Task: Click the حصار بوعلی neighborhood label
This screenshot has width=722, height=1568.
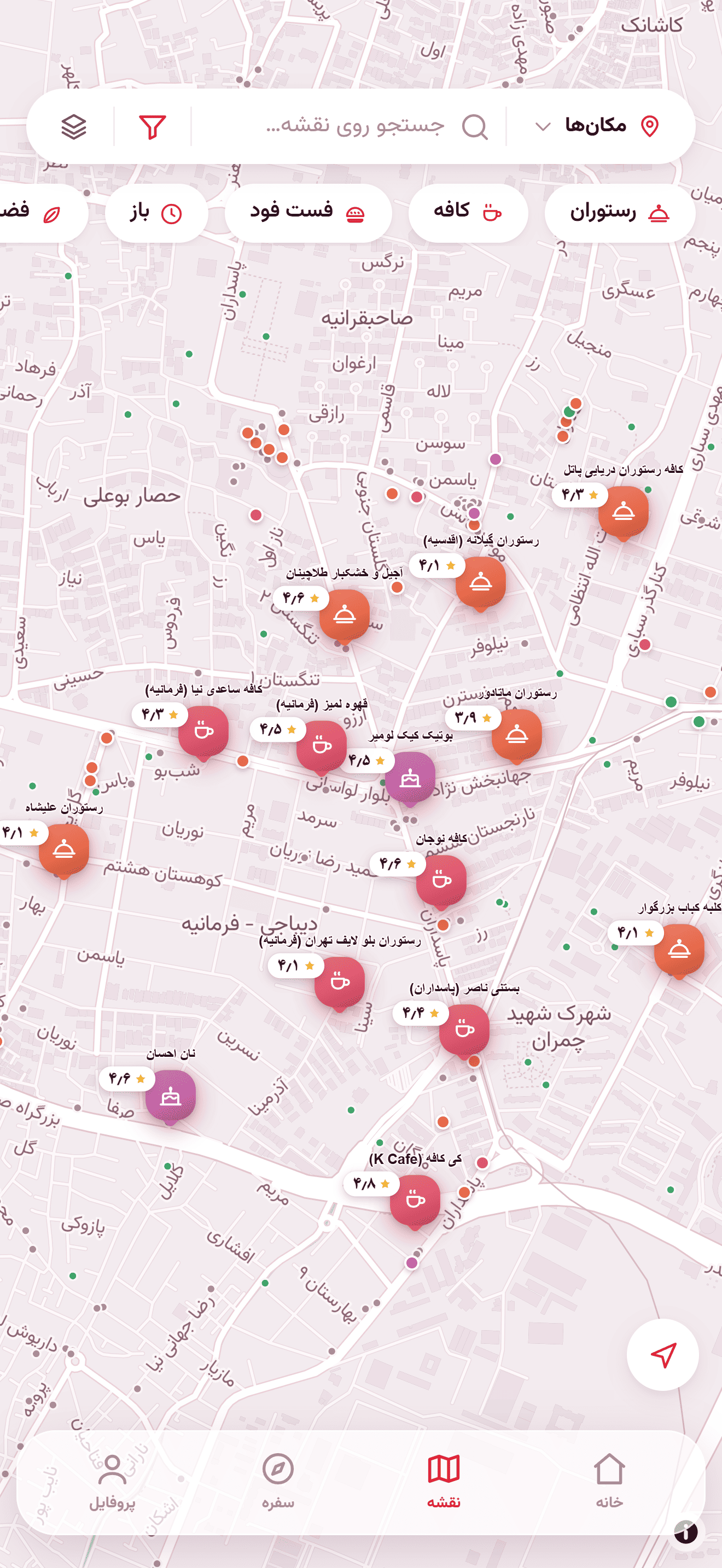Action: click(x=132, y=495)
